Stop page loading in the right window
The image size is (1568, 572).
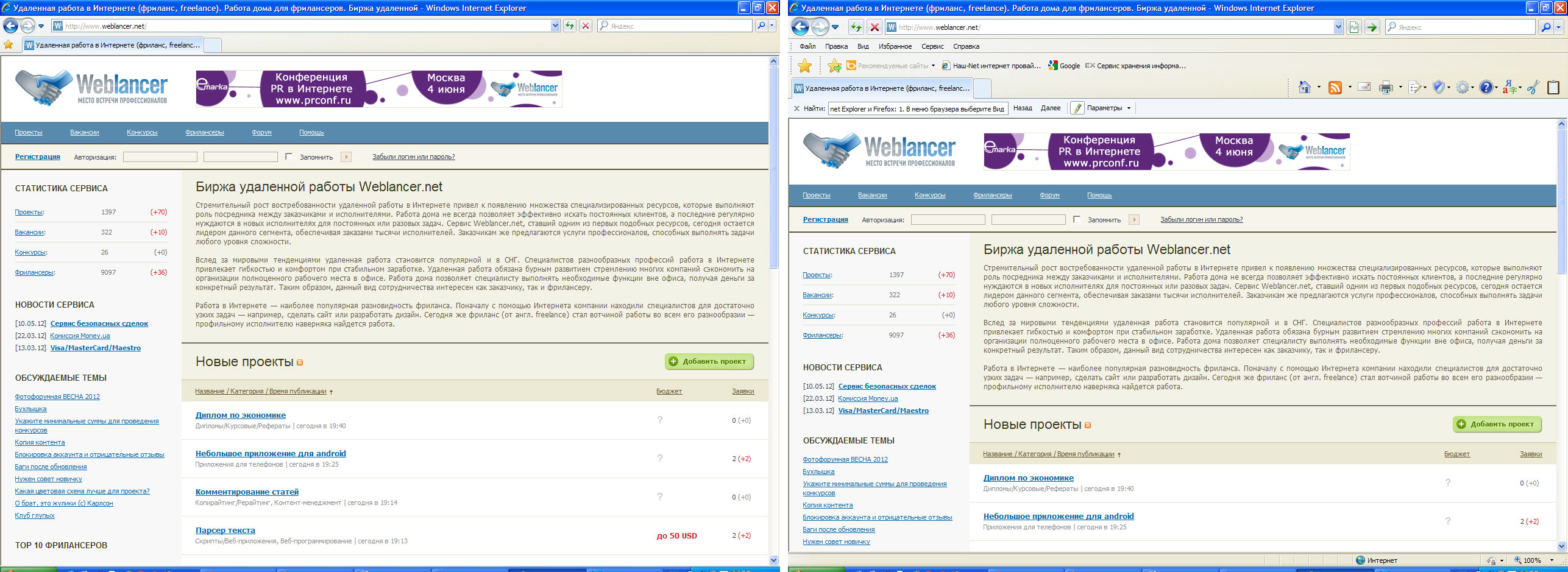tap(874, 27)
